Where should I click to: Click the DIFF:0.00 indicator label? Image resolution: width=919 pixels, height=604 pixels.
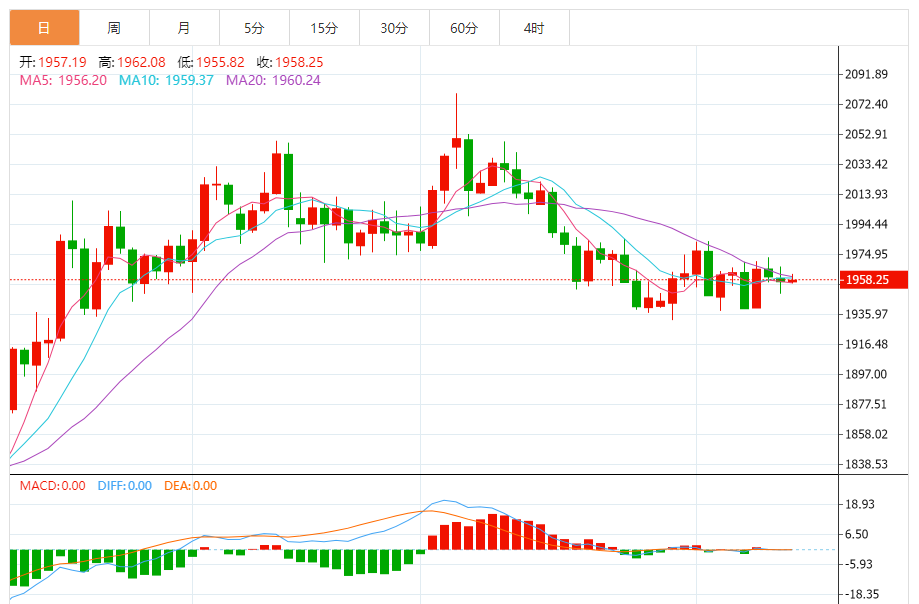pyautogui.click(x=125, y=486)
